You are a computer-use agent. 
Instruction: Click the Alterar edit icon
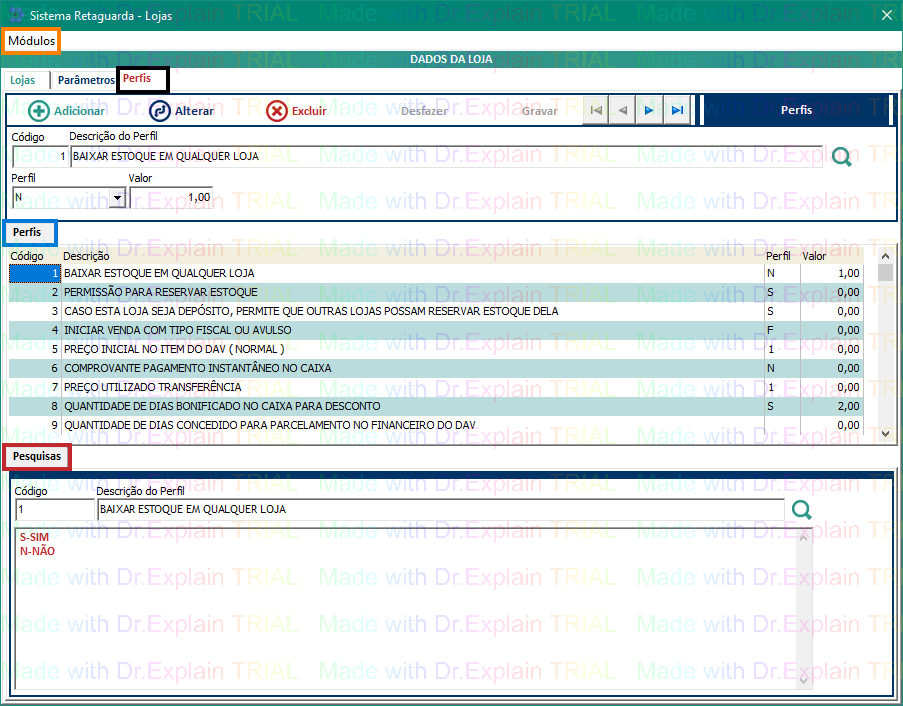pos(160,111)
